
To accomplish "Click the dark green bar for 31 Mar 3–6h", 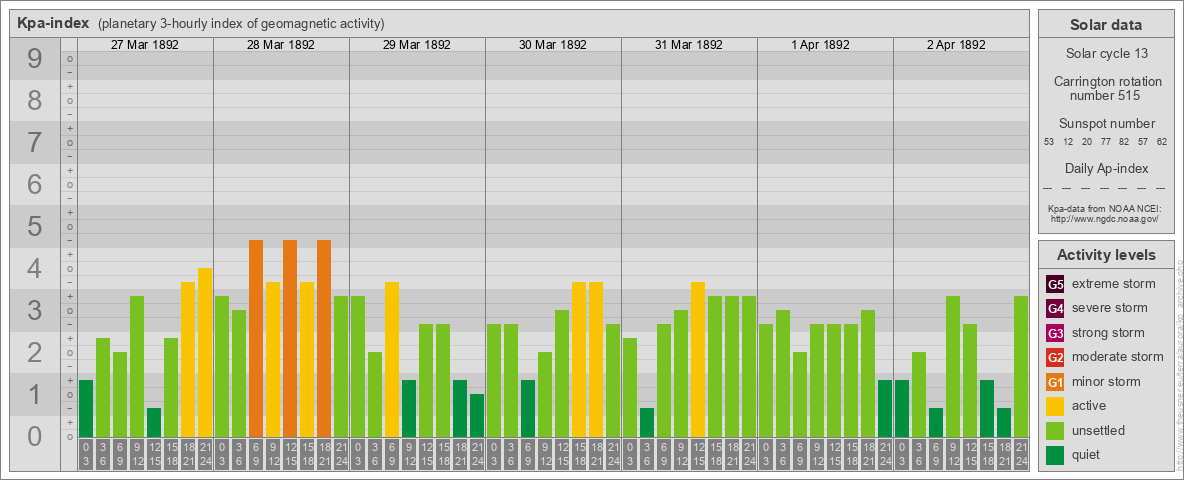I will (x=646, y=423).
